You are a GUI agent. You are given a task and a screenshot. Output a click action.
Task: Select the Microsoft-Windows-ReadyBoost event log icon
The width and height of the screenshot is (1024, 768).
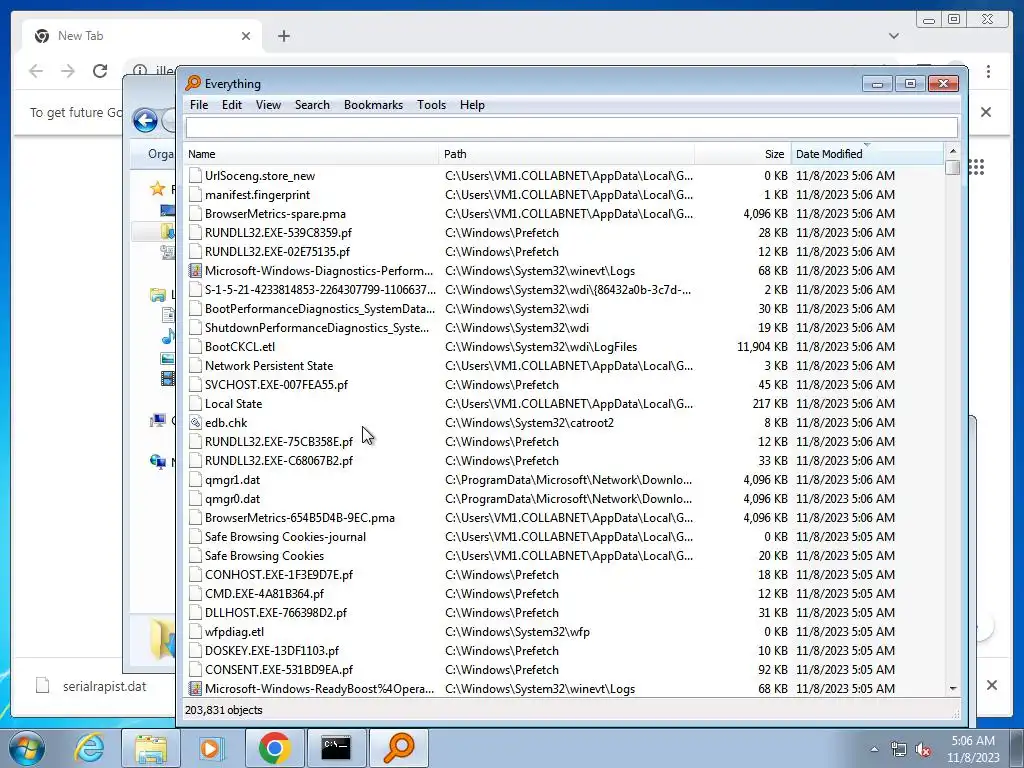pos(195,688)
